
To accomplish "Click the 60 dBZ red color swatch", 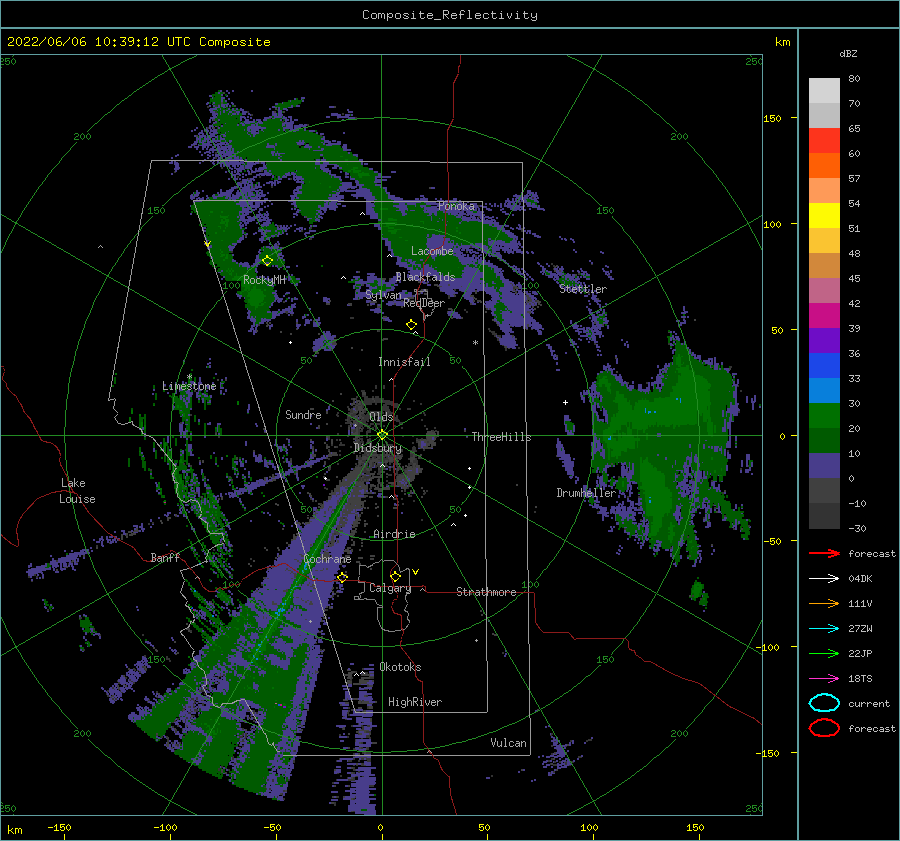I will 824,141.
